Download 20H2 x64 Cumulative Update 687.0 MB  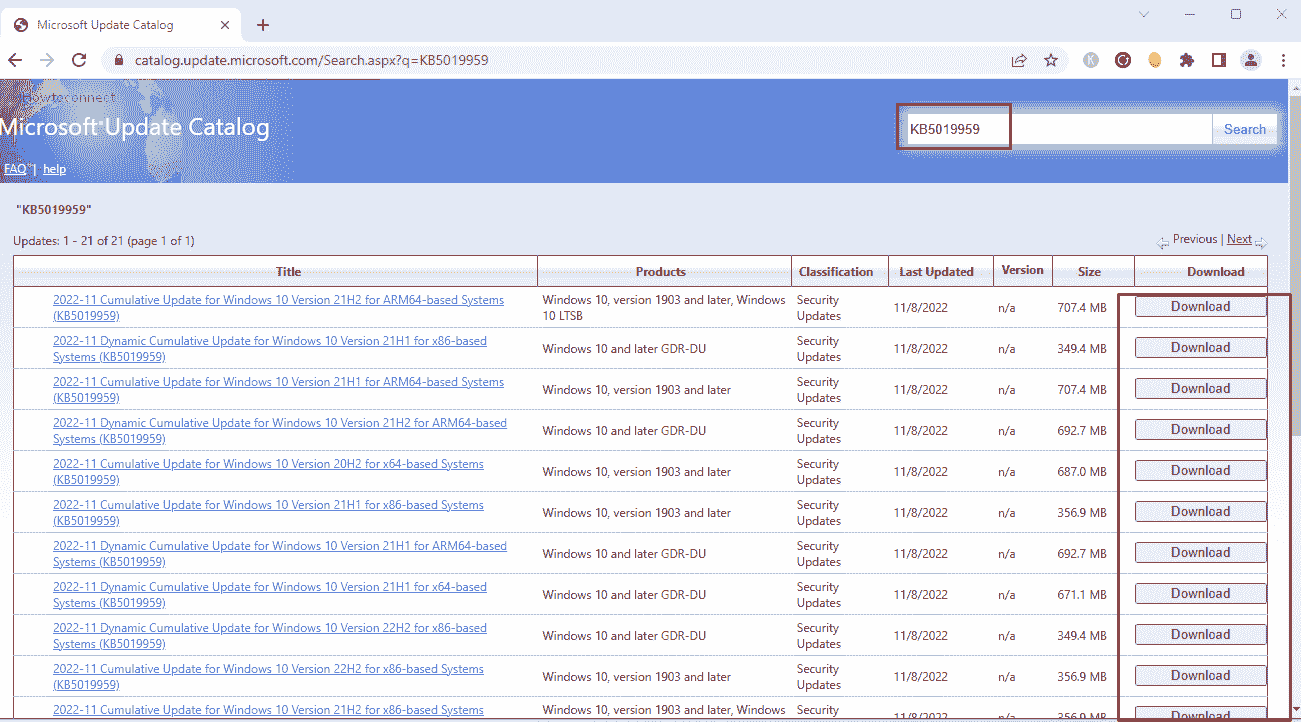coord(1200,471)
